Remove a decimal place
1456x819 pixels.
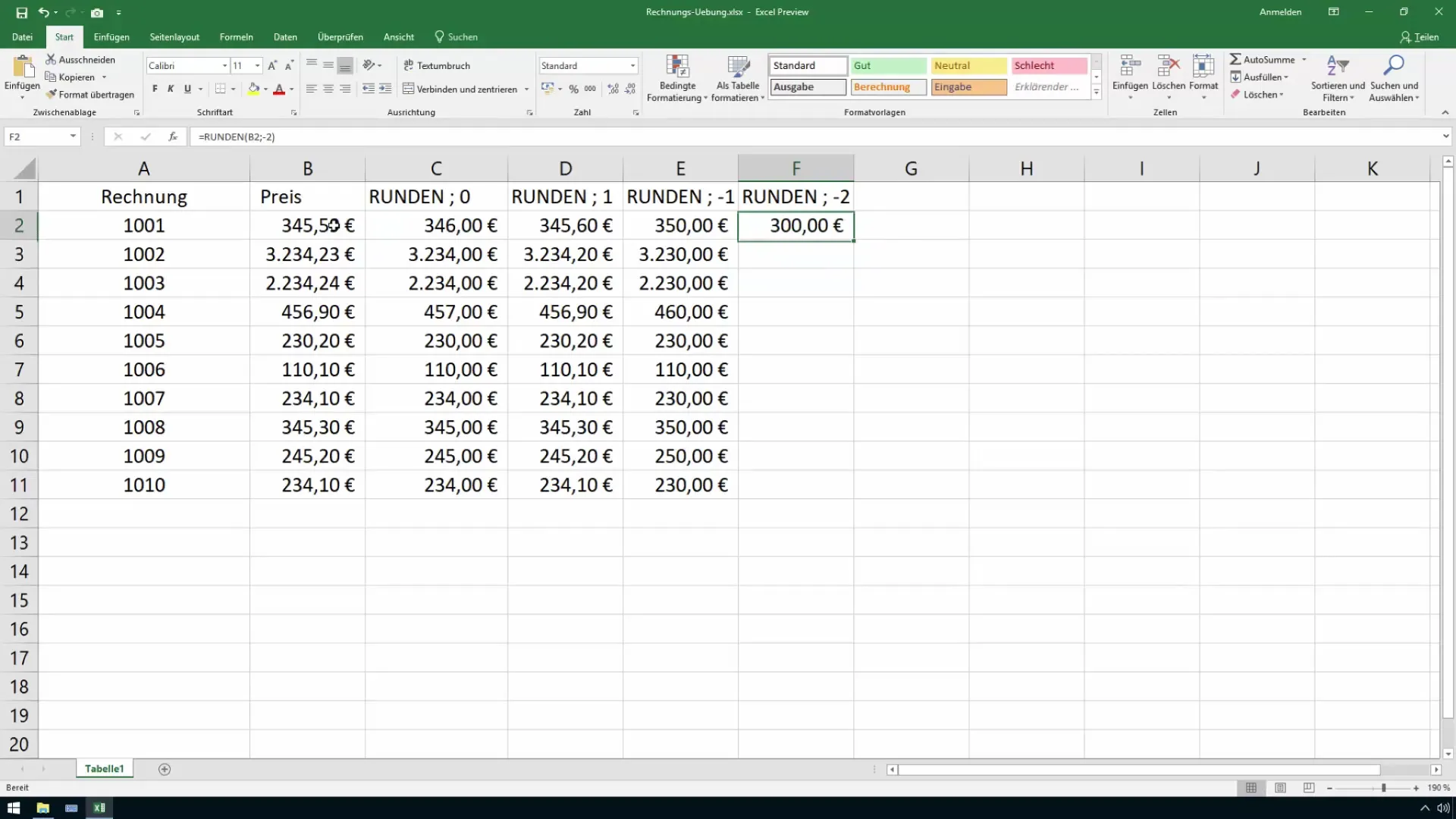point(630,89)
